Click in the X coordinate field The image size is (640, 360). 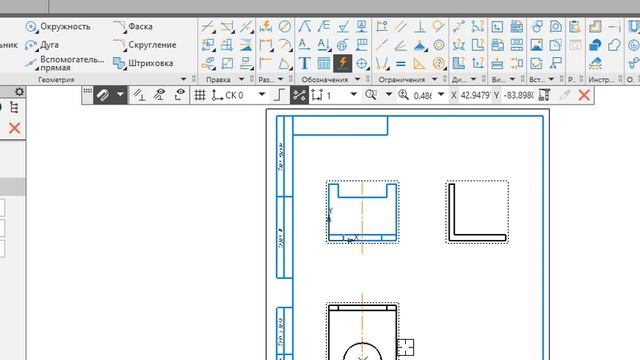[475, 95]
